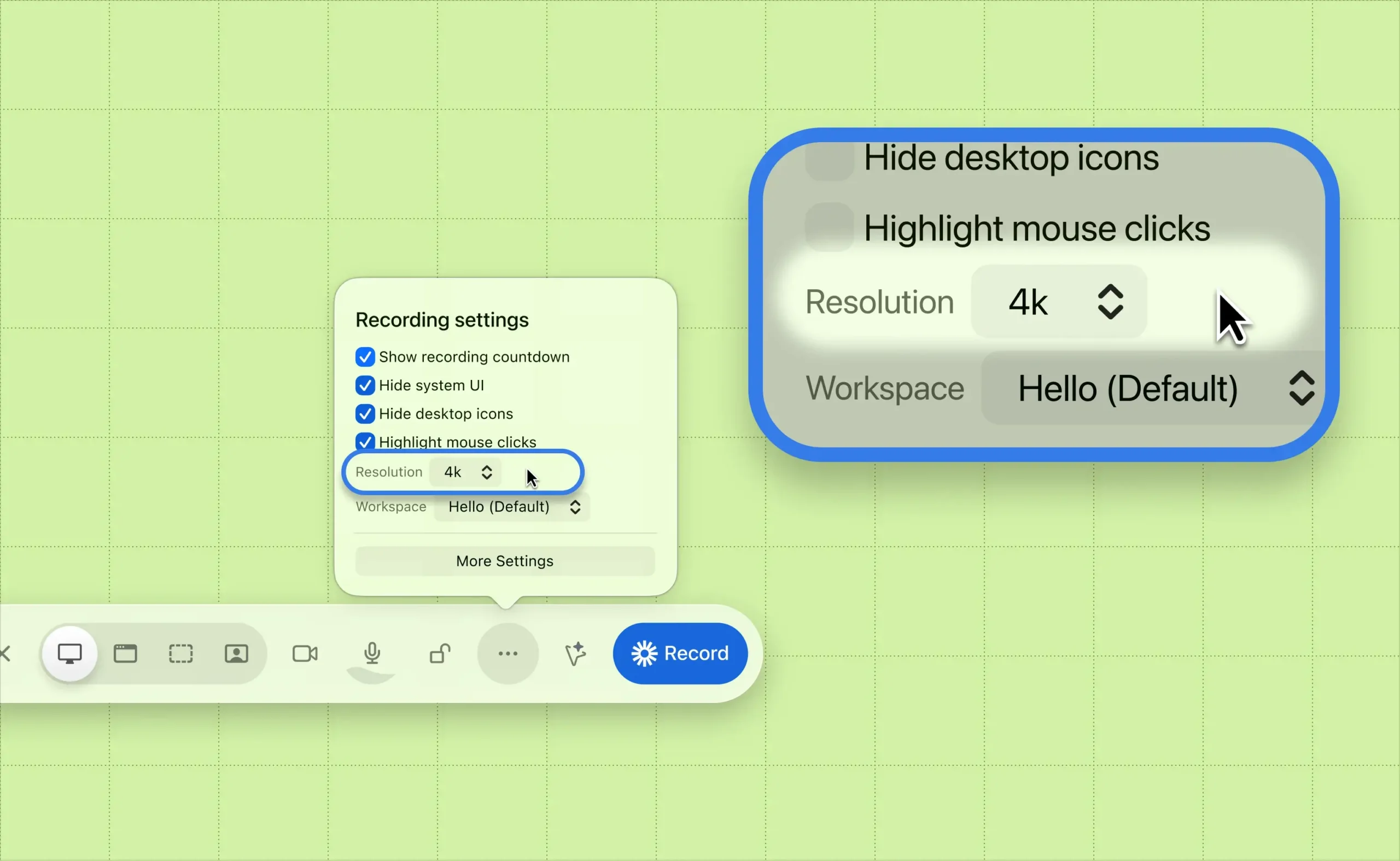Toggle Hide desktop icons checkbox in popover

click(x=365, y=414)
